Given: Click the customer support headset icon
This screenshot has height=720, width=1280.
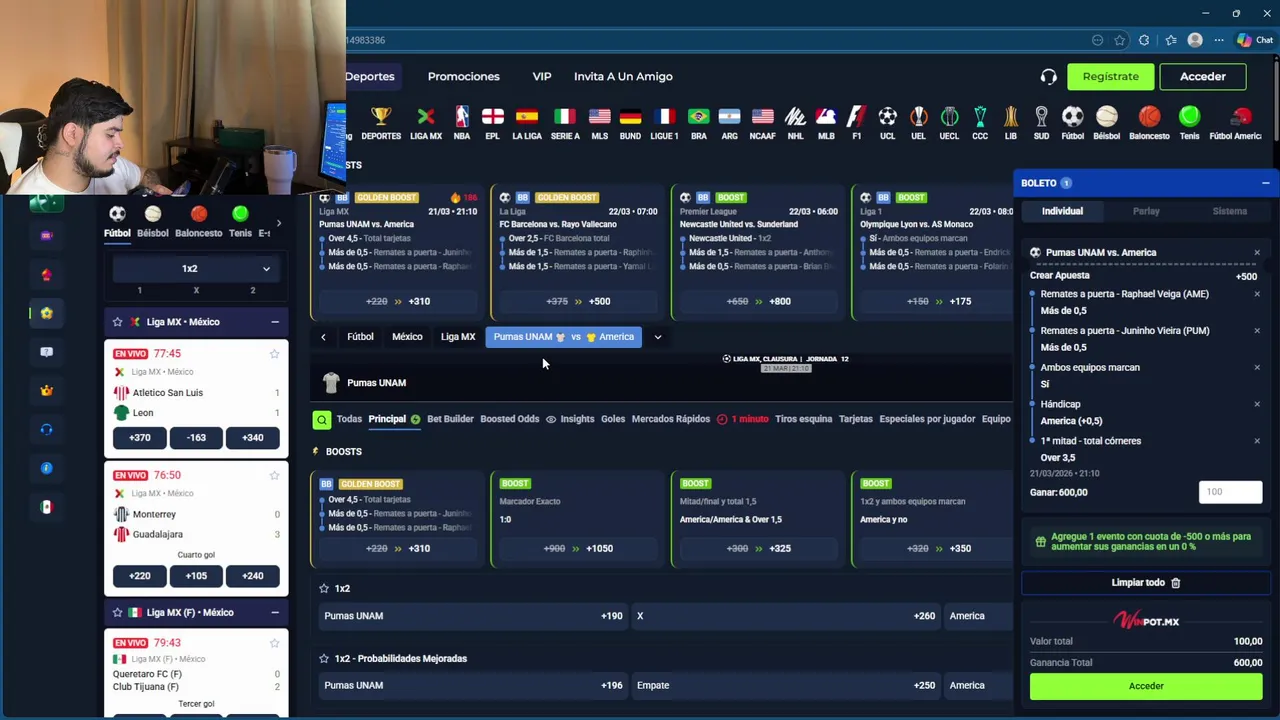Looking at the screenshot, I should [1048, 77].
